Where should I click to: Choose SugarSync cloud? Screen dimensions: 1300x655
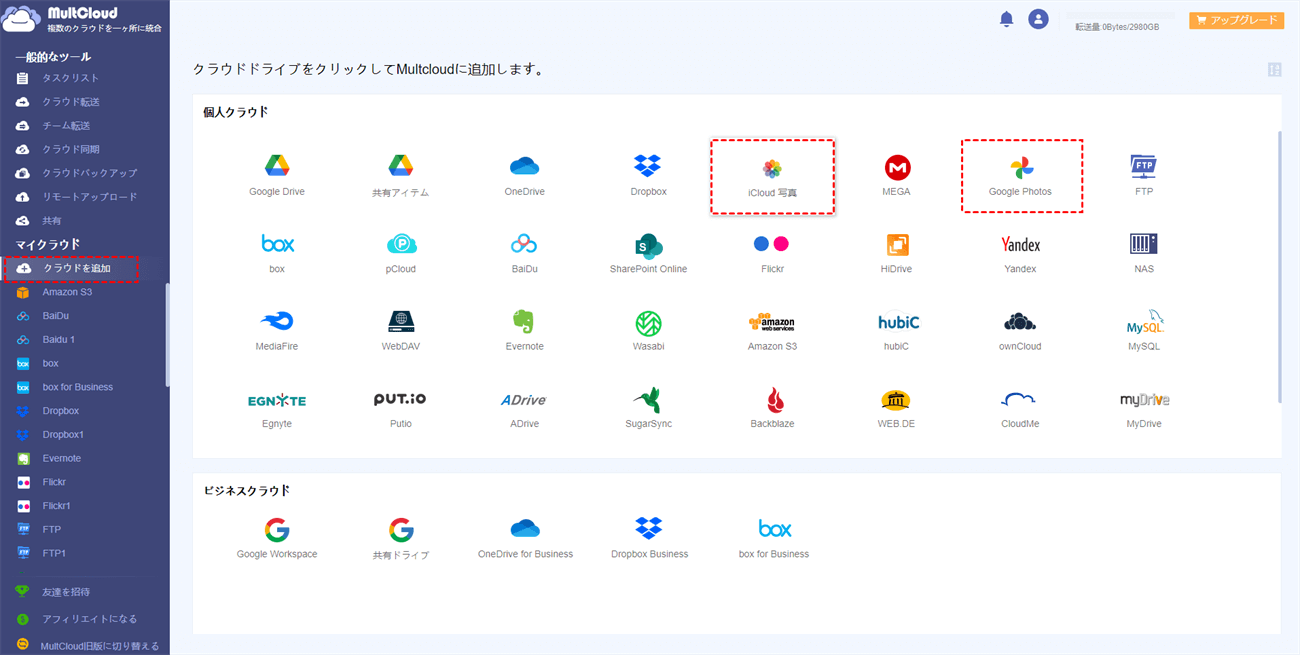(x=648, y=408)
